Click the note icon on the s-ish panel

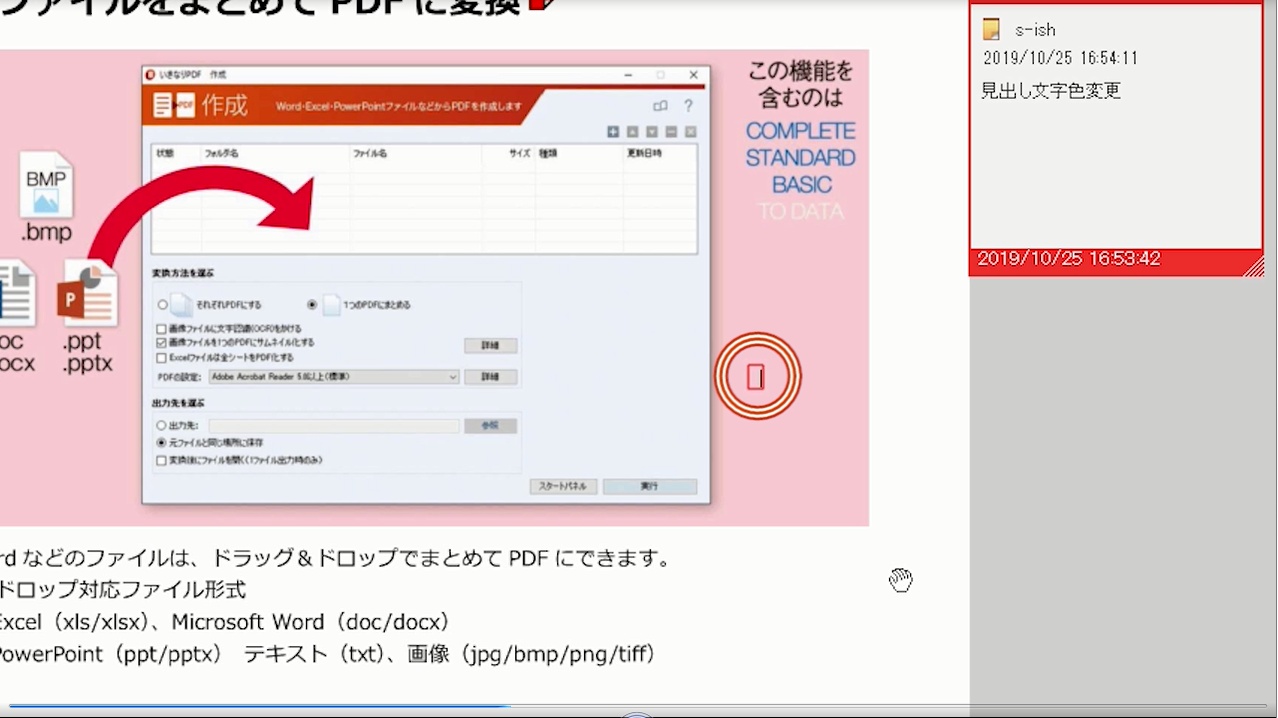(991, 30)
